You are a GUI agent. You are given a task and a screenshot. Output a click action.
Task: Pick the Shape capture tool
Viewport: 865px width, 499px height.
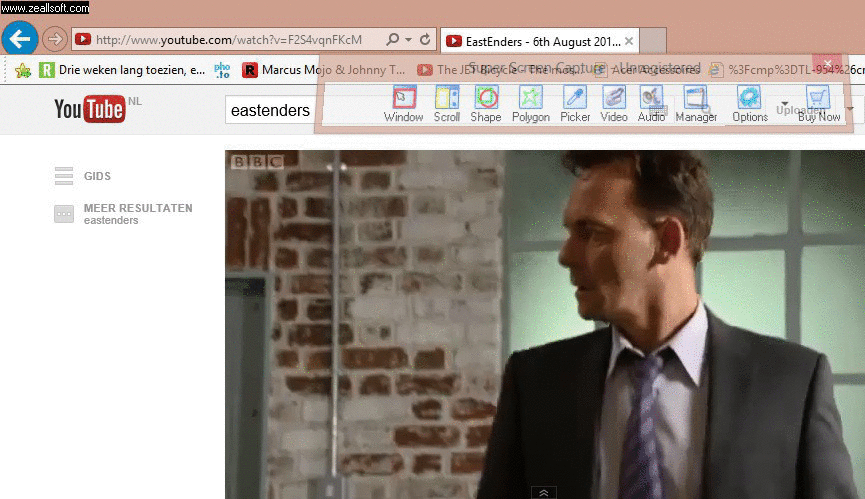(x=486, y=103)
